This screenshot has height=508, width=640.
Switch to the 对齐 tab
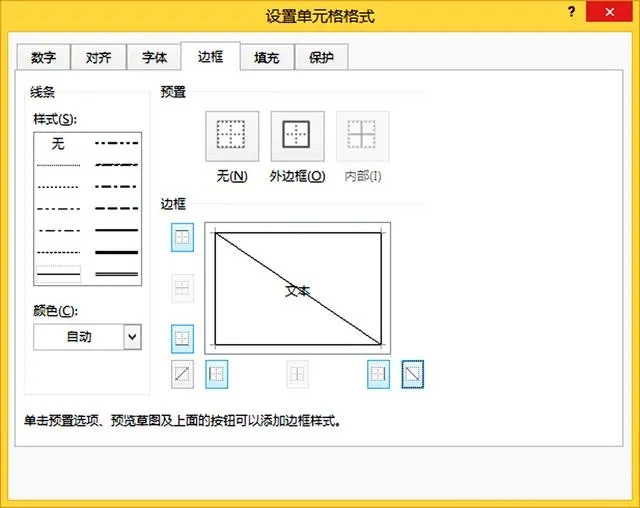(x=98, y=58)
